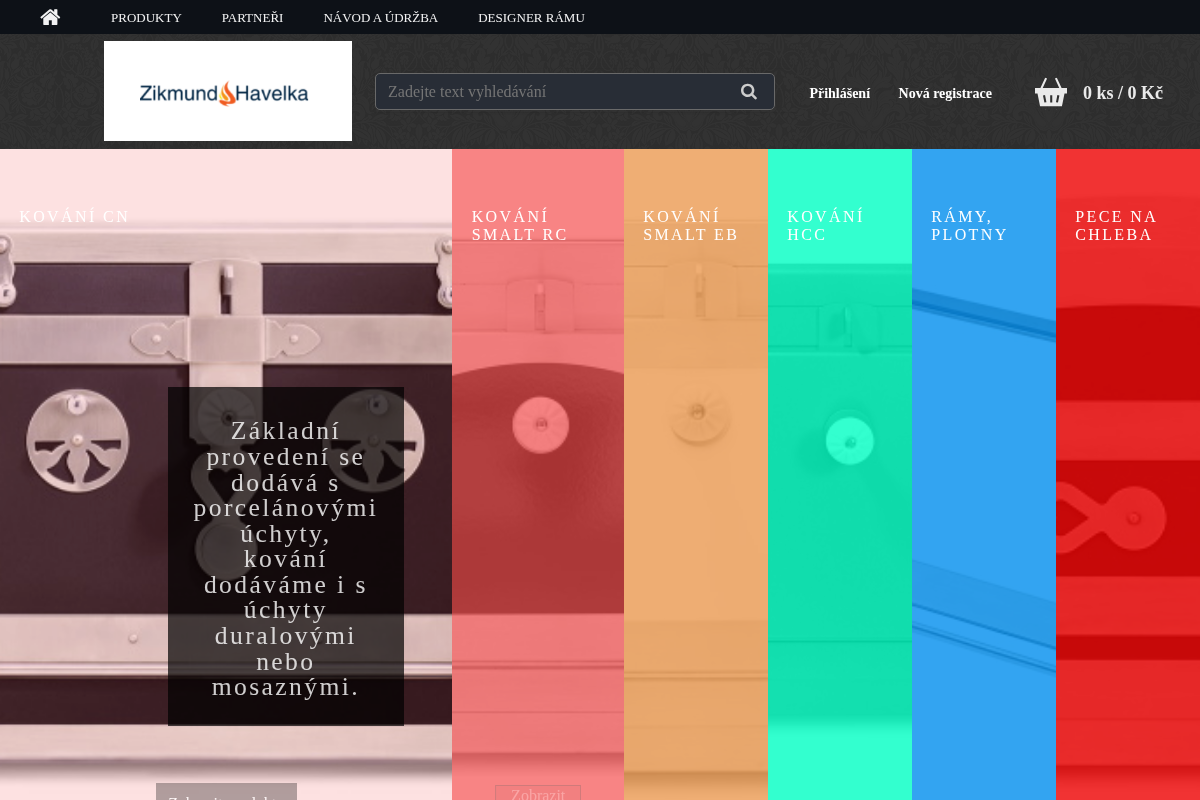This screenshot has width=1200, height=800.
Task: Open the Produkty menu
Action: coord(146,17)
